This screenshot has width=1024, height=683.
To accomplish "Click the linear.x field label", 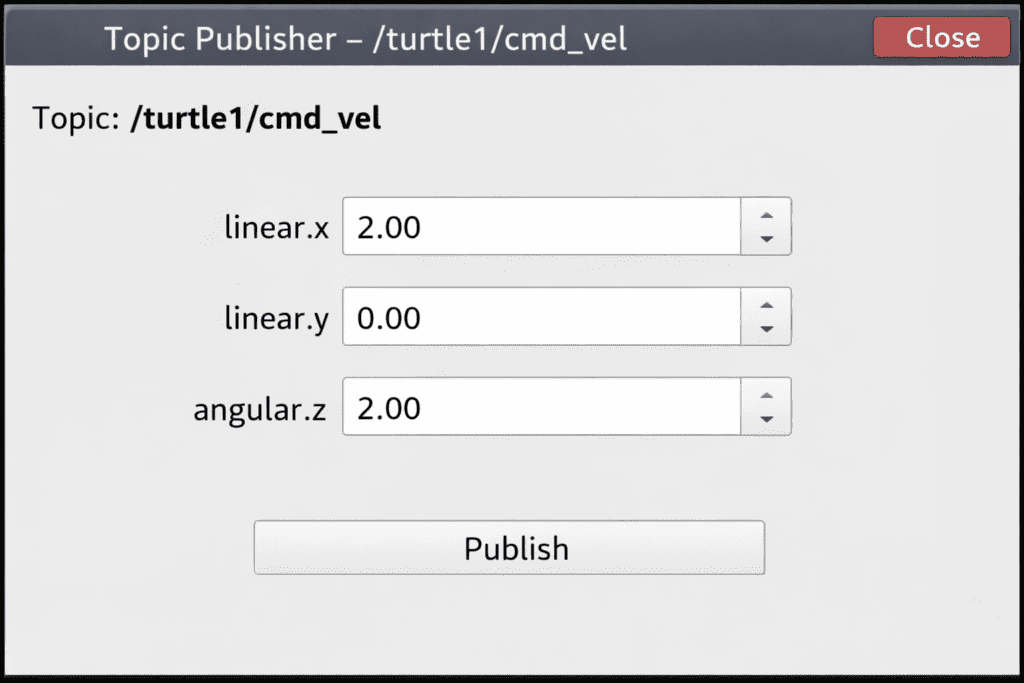I will (x=277, y=229).
